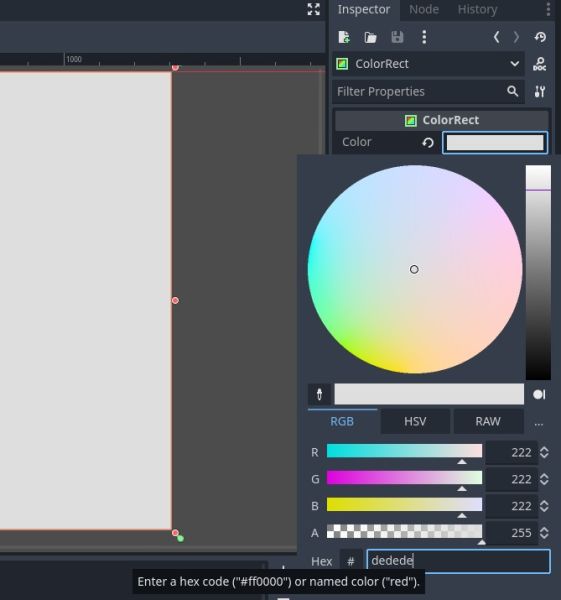This screenshot has width=561, height=600.
Task: Click the Color property label
Action: click(357, 142)
